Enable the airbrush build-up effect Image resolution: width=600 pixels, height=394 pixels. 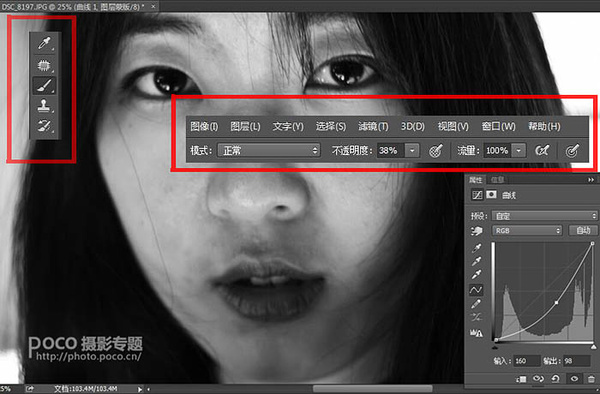click(543, 151)
